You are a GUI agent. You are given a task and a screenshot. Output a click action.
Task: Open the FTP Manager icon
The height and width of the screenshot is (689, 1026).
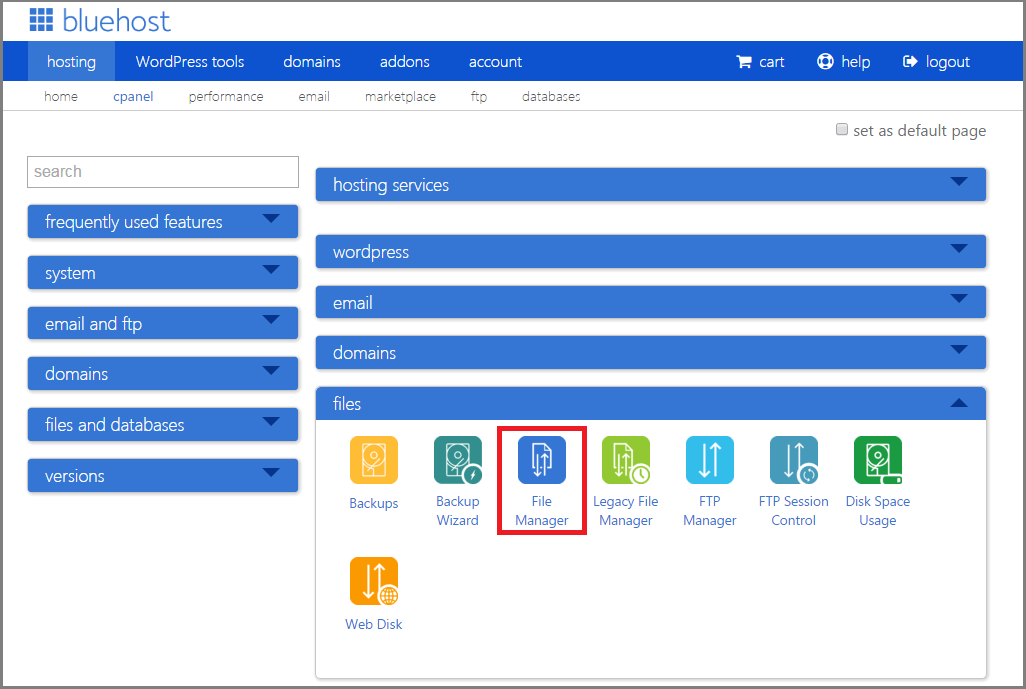(x=710, y=460)
